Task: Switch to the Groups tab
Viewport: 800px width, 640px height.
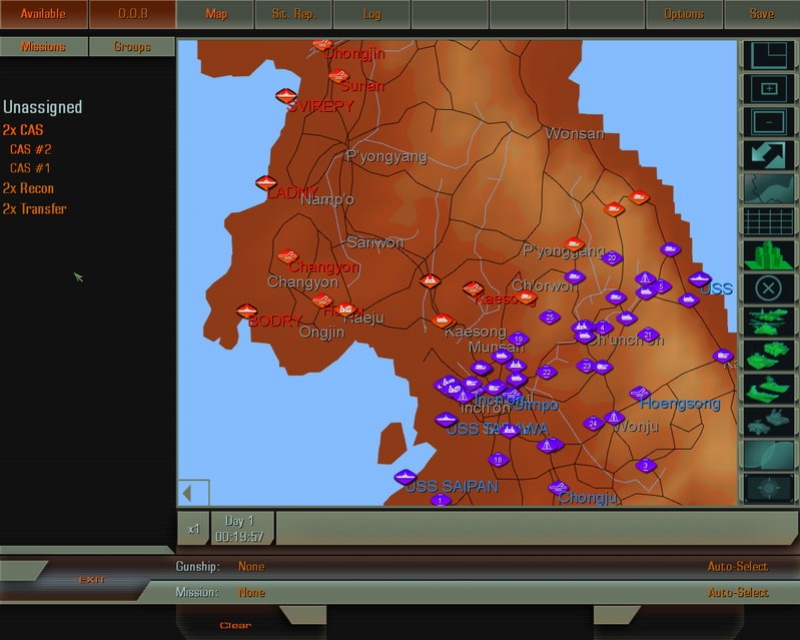Action: [x=132, y=46]
